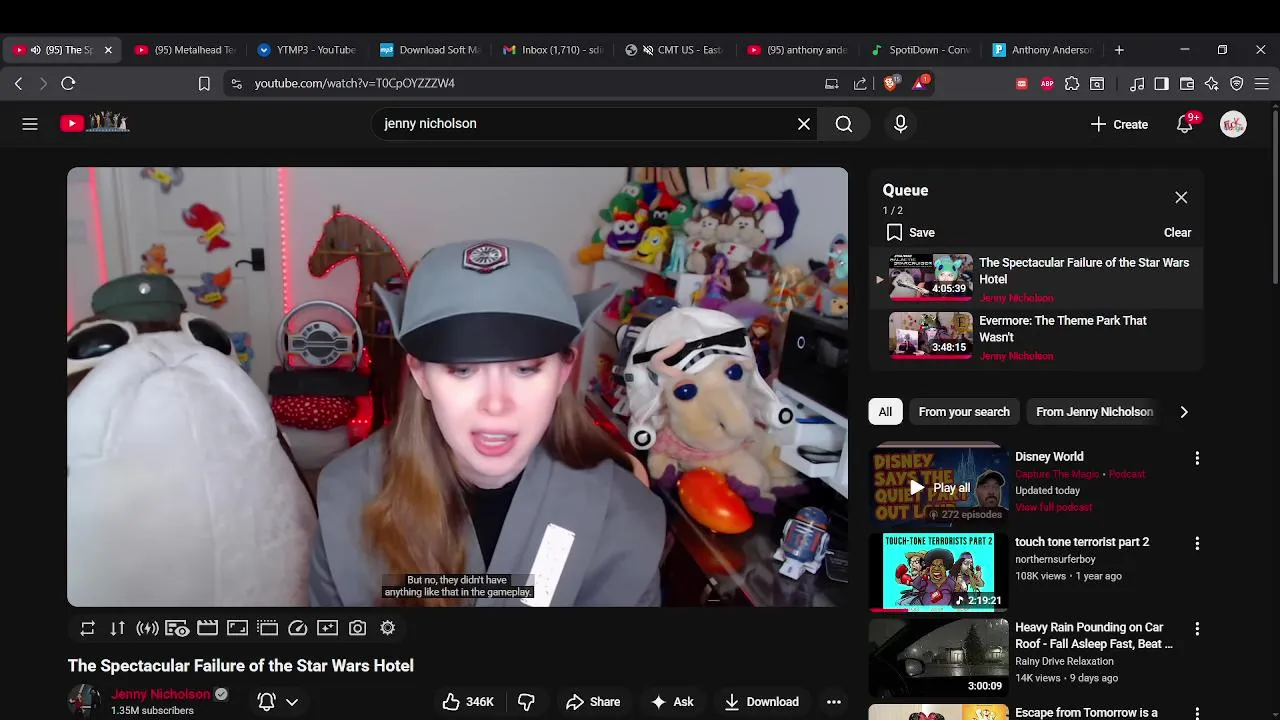Click the reverse playlist arrows icon

click(x=118, y=628)
